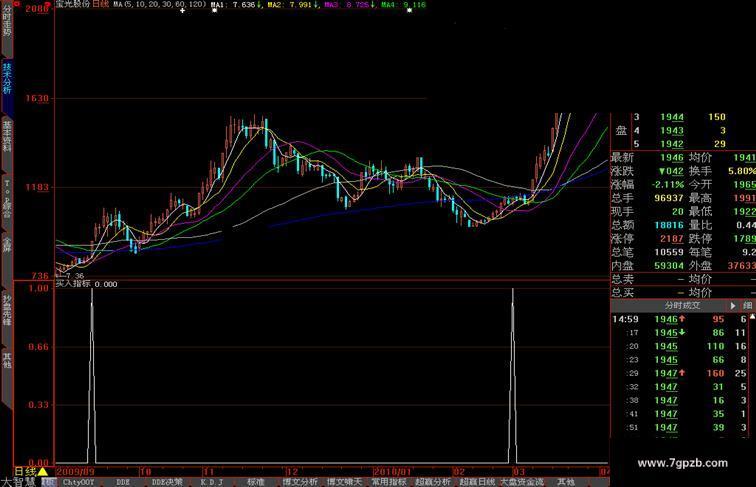Click the yellow triangle next to 日线
Image resolution: width=756 pixels, height=487 pixels.
coord(42,472)
